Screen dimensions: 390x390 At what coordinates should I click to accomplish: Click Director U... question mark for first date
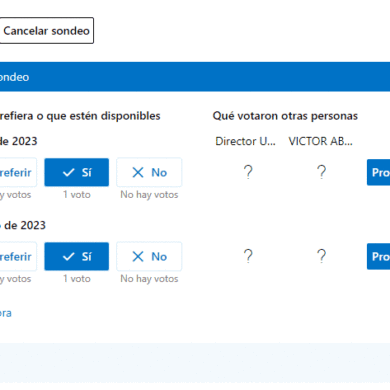click(x=248, y=172)
